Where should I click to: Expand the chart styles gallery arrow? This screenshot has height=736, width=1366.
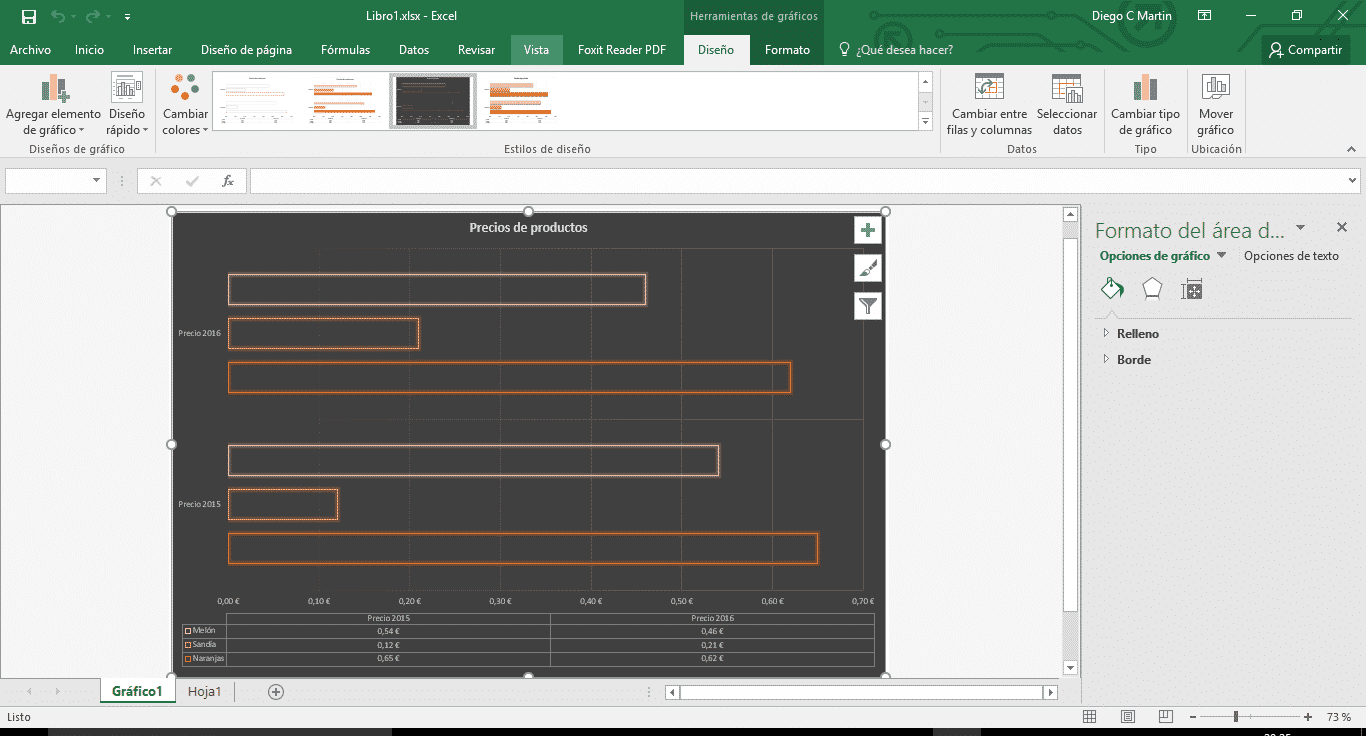(x=926, y=121)
